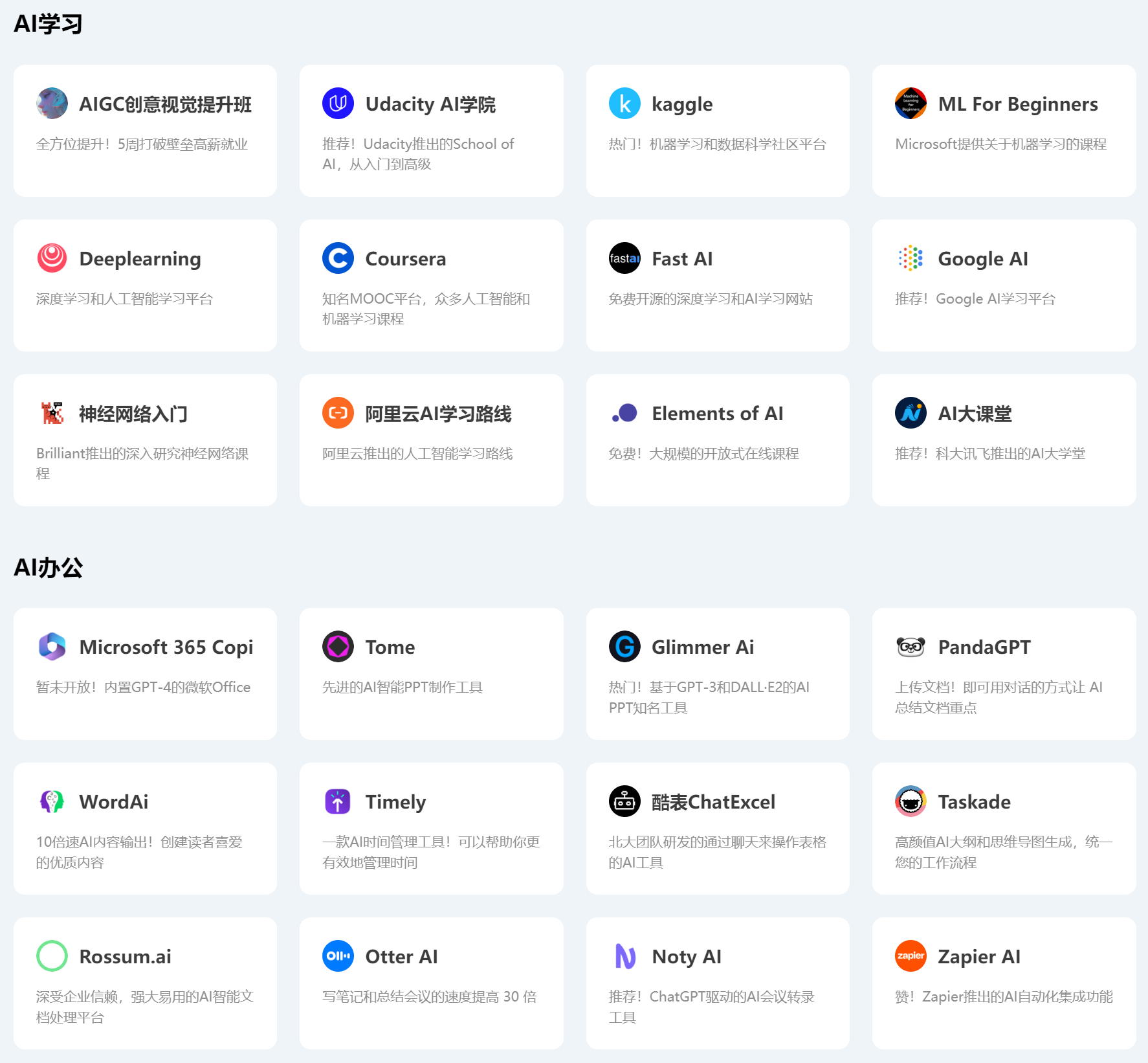Click description '阿里云推出的人工智能学习路线'
The width and height of the screenshot is (1148, 1063).
coord(417,454)
